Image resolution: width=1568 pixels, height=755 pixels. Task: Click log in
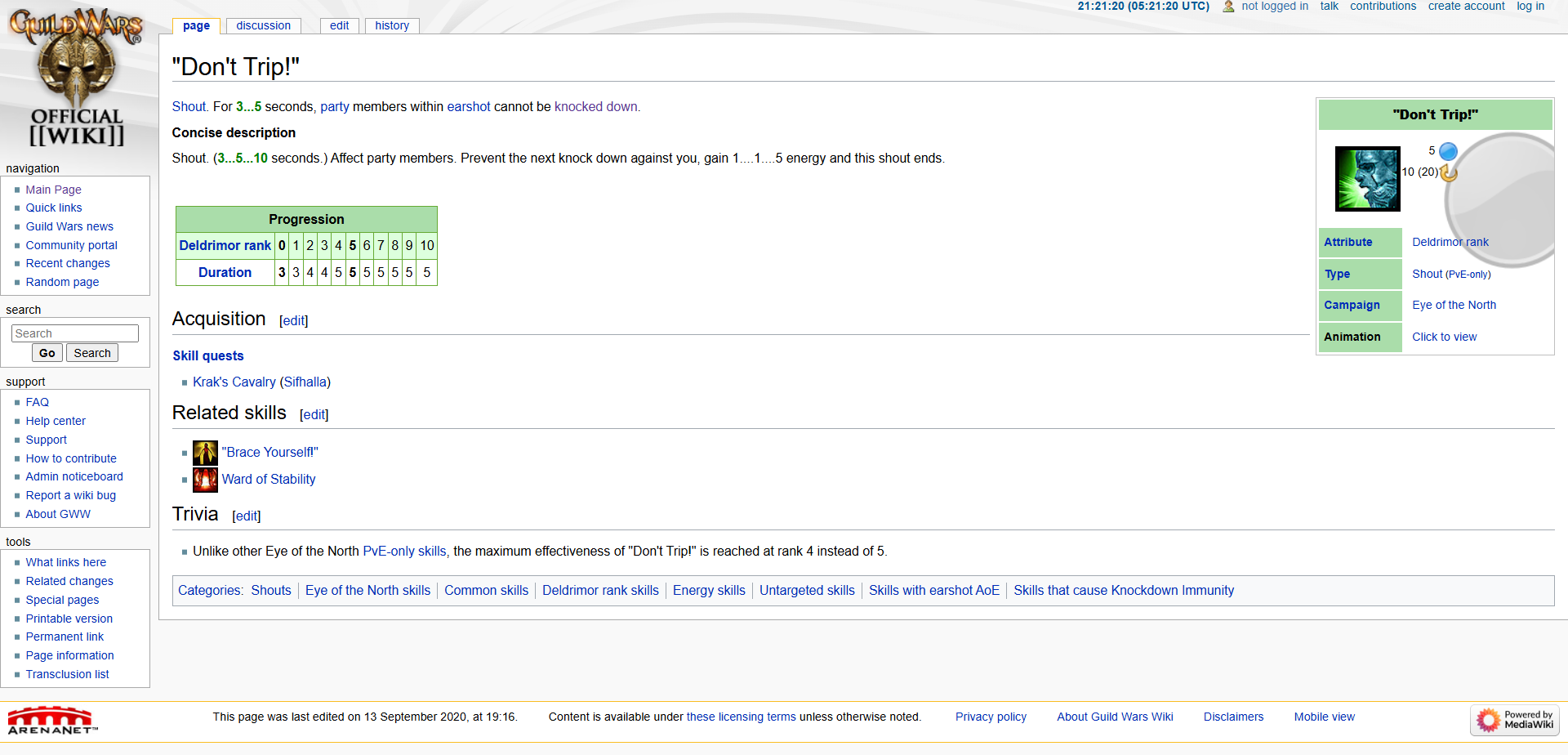[1530, 7]
